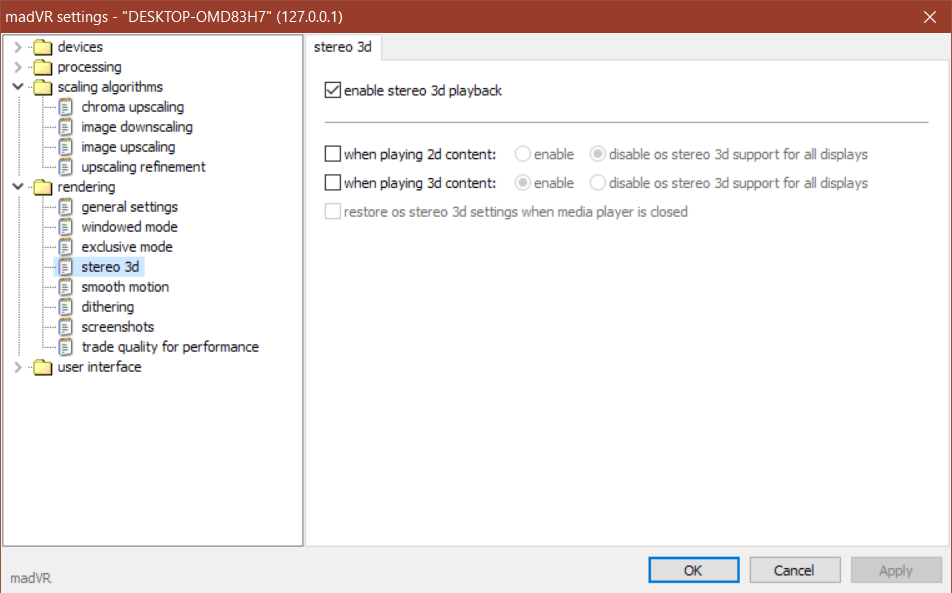
Task: Click the stereo 3d page icon
Action: [x=66, y=267]
